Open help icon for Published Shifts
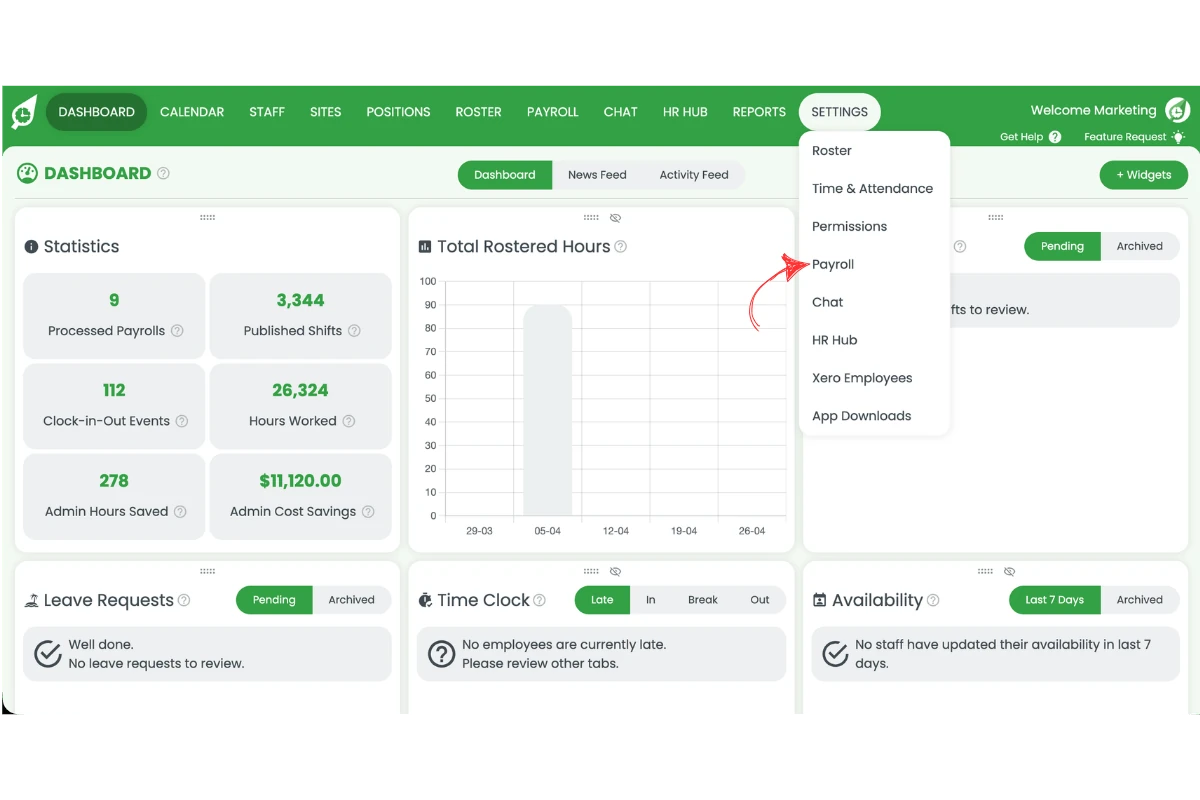The height and width of the screenshot is (800, 1200). tap(354, 331)
